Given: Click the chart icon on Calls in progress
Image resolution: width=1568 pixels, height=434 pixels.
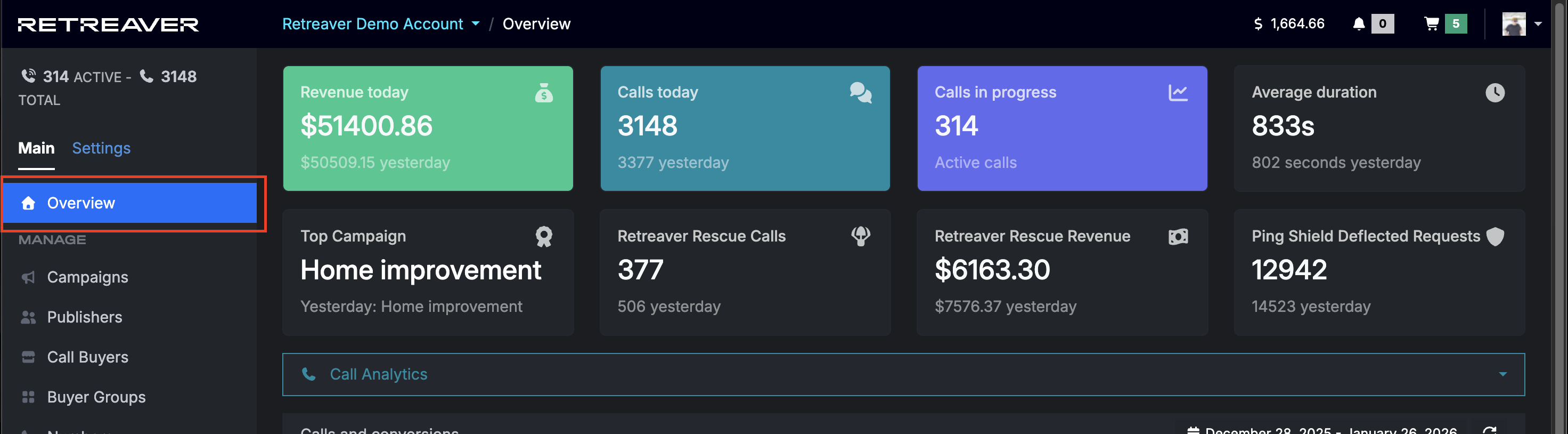Looking at the screenshot, I should click(x=1178, y=93).
